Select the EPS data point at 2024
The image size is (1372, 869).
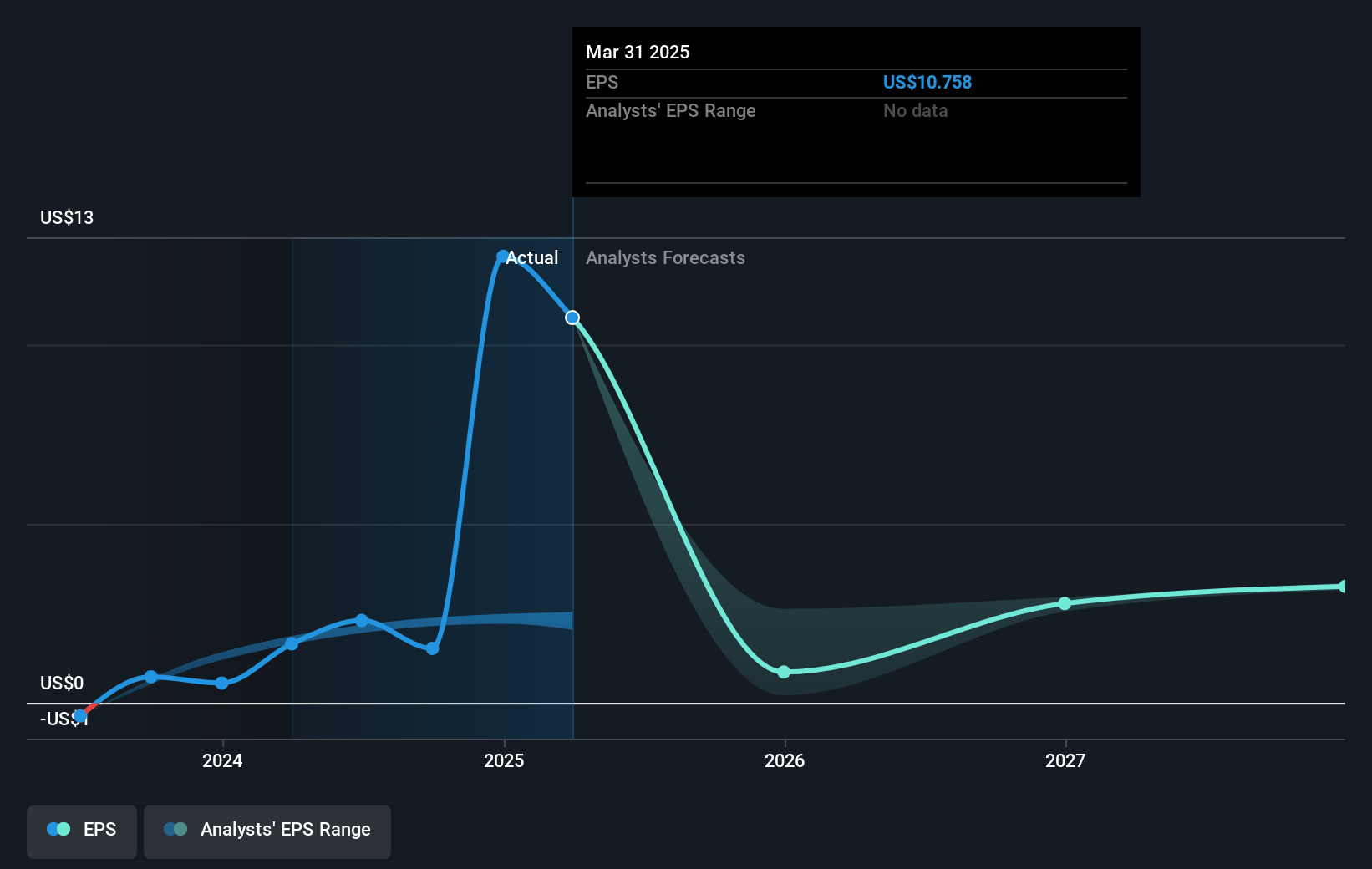click(x=221, y=683)
